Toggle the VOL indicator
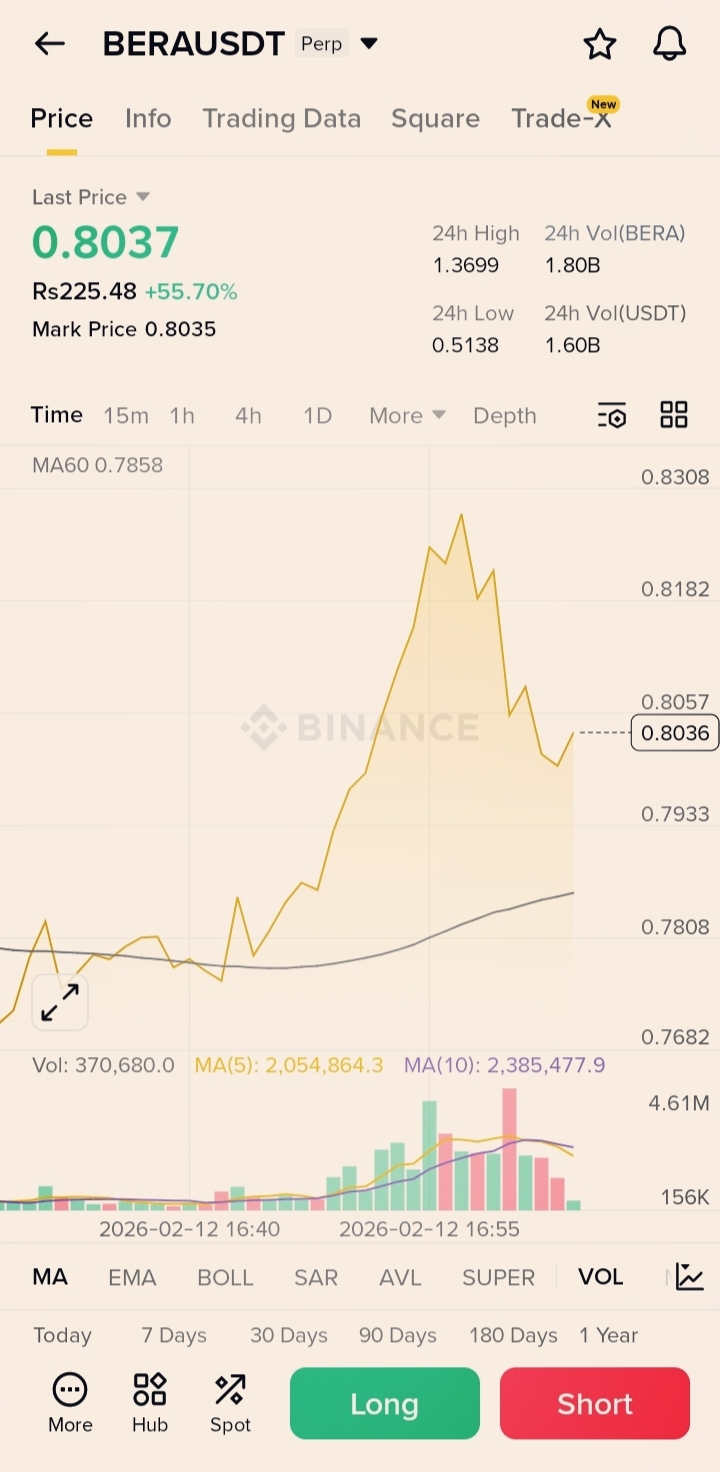This screenshot has height=1472, width=720. click(x=600, y=1277)
